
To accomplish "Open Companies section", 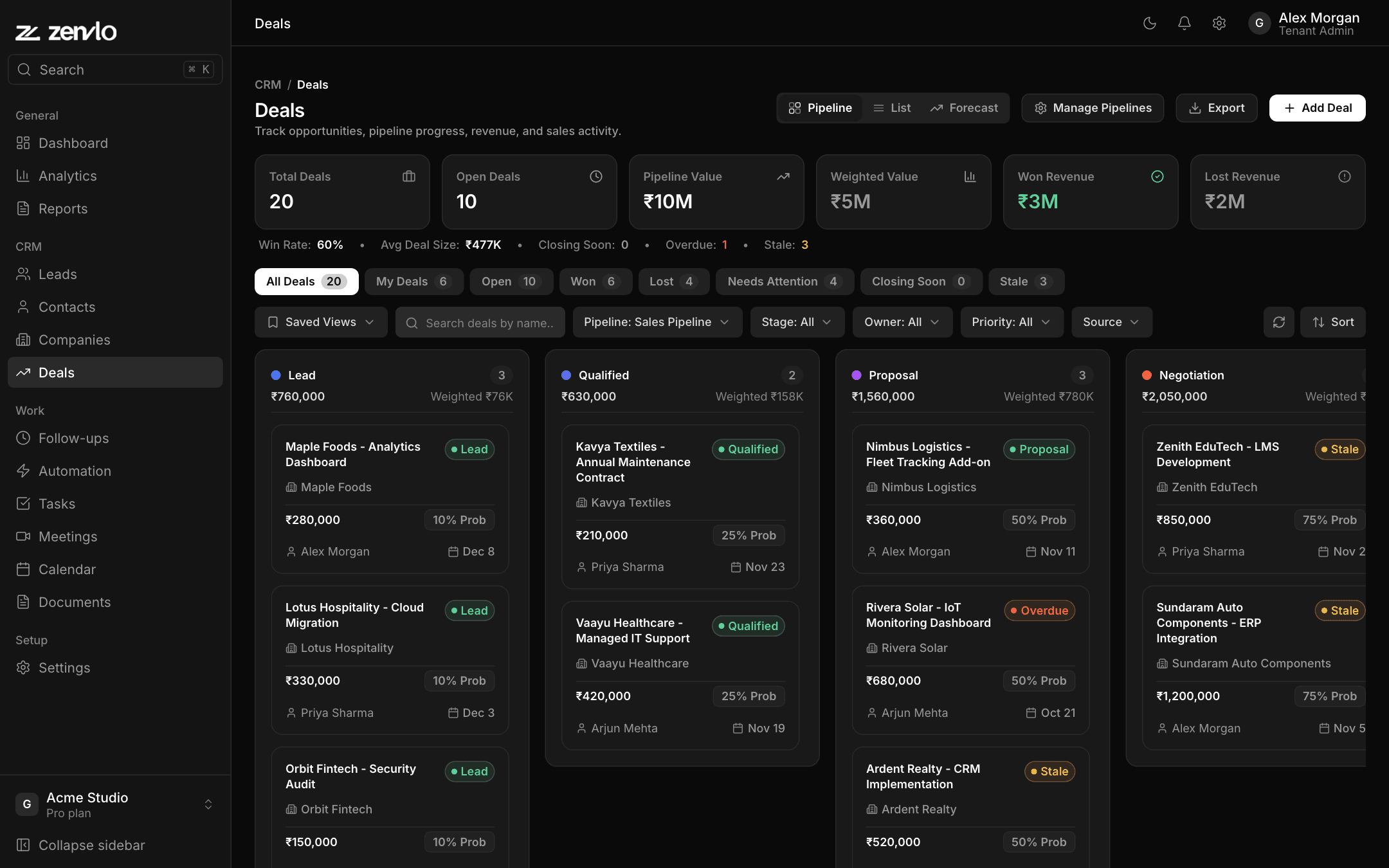I will 115,339.
